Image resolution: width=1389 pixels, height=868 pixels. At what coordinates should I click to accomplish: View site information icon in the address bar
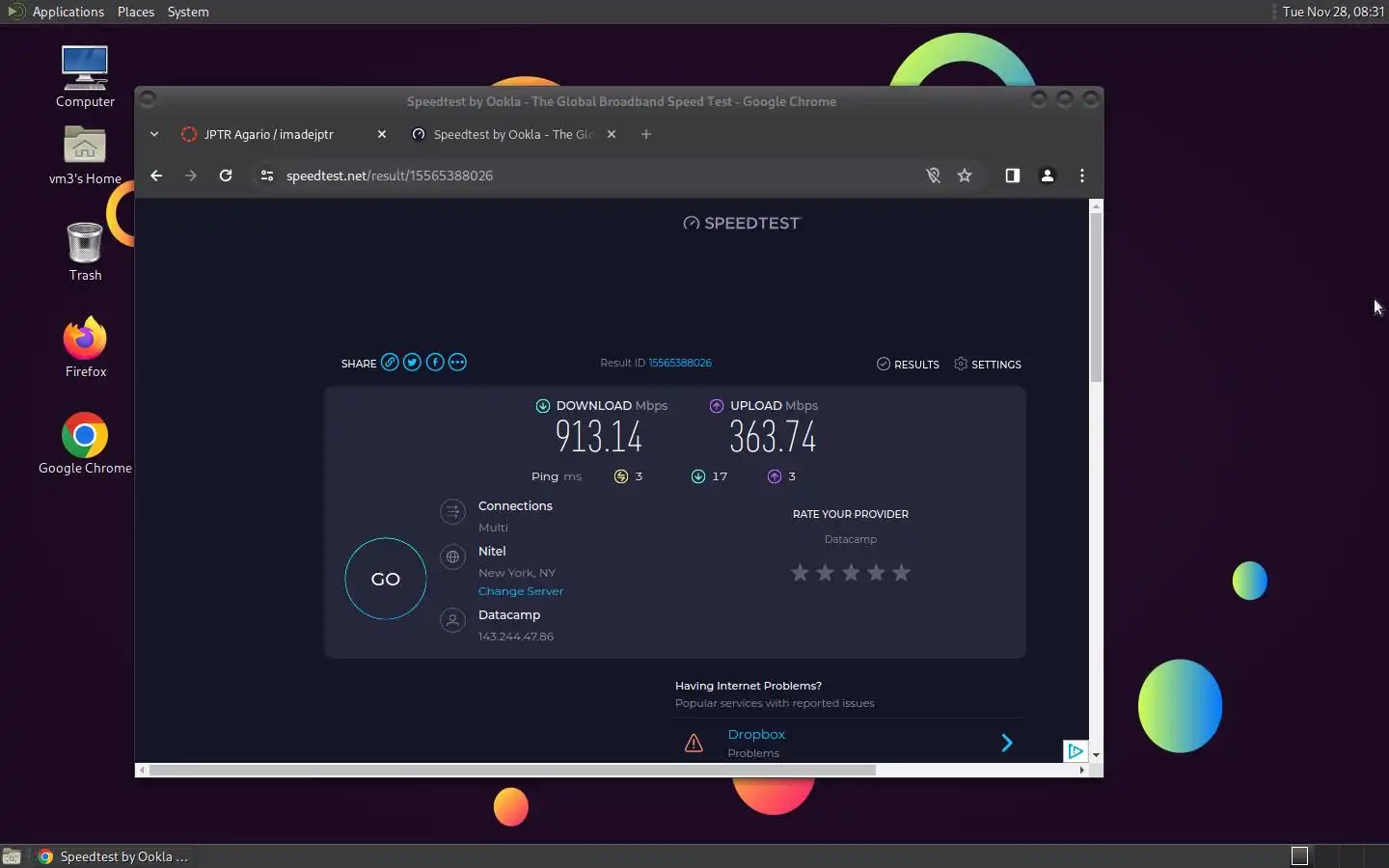[267, 176]
